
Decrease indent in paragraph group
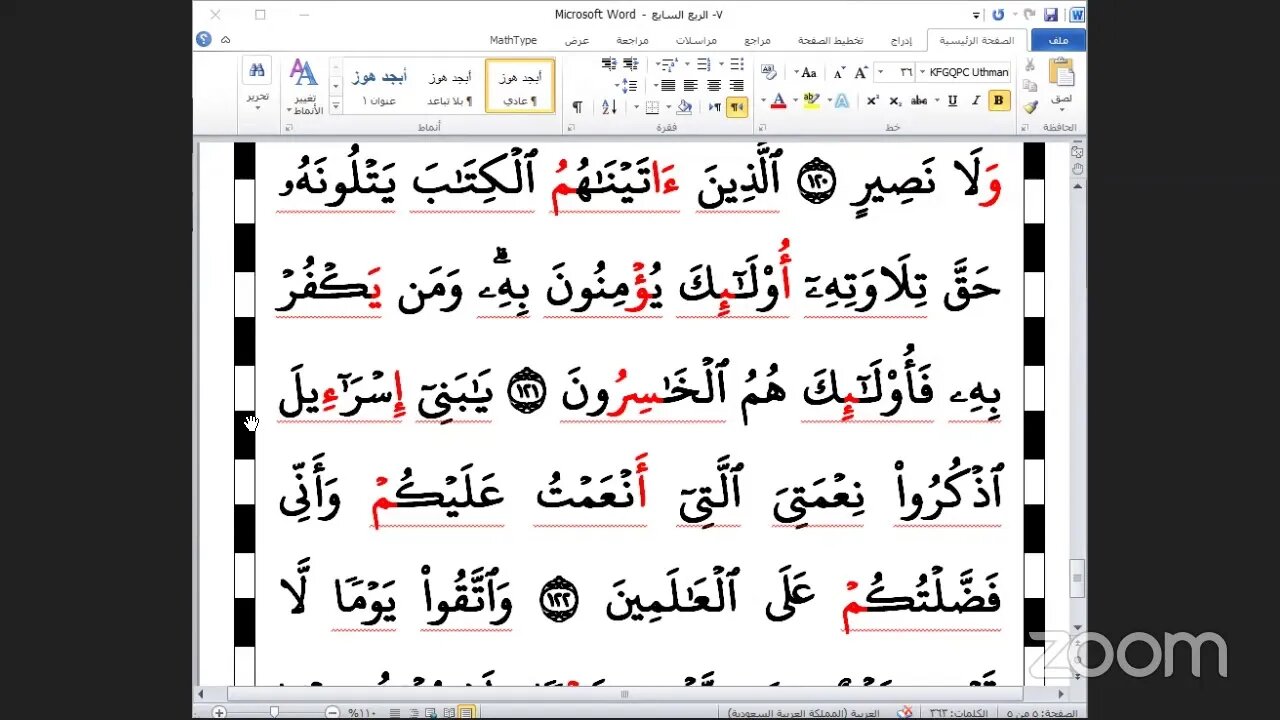click(x=631, y=64)
